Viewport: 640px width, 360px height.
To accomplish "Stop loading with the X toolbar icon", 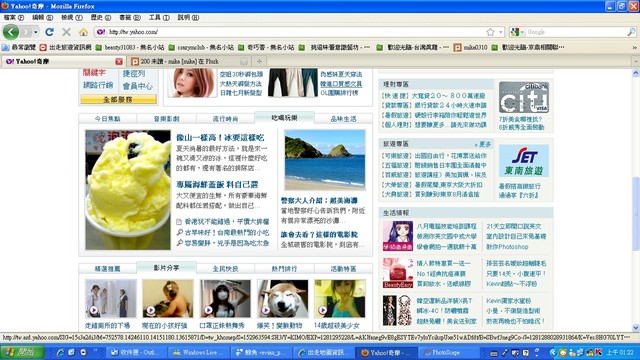I will click(66, 32).
